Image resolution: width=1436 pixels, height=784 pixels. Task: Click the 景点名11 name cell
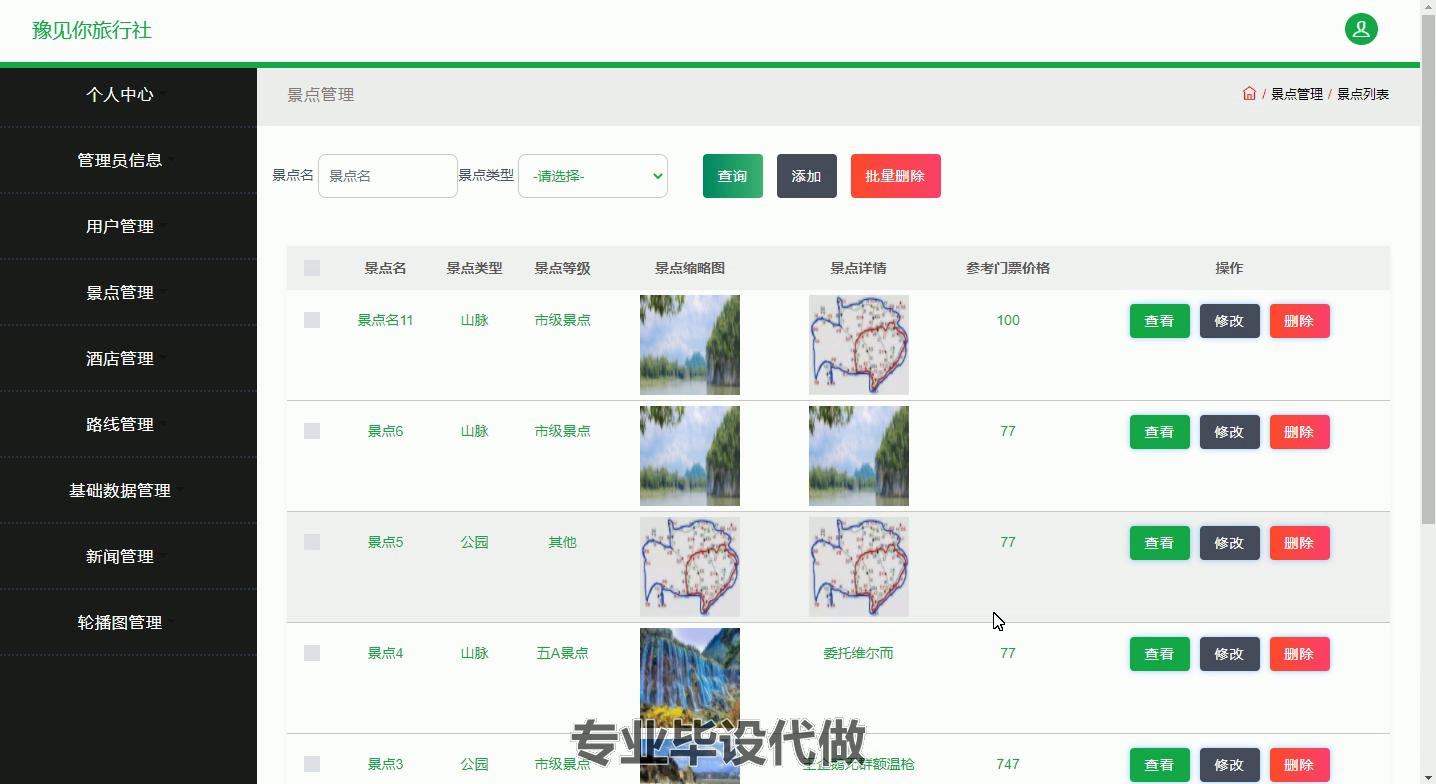(x=385, y=320)
